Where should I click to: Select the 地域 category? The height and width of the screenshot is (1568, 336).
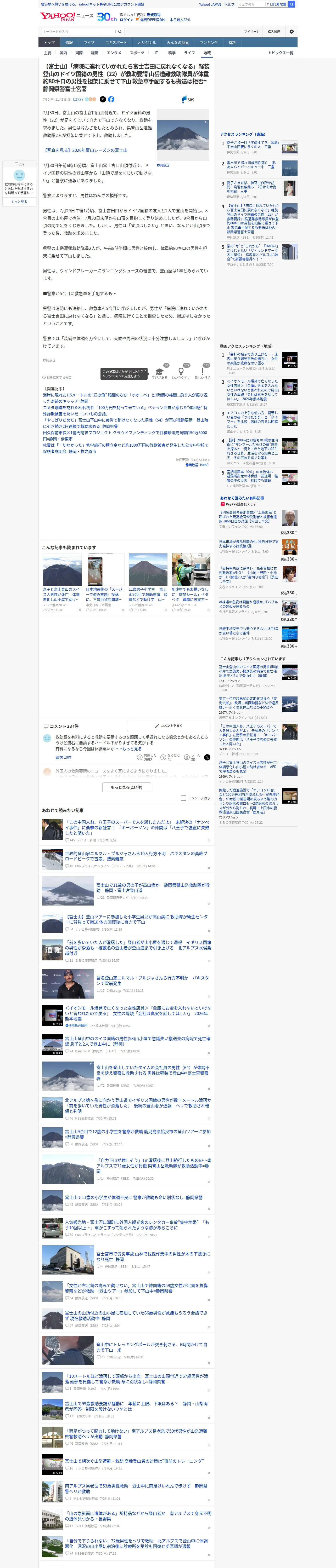(207, 53)
